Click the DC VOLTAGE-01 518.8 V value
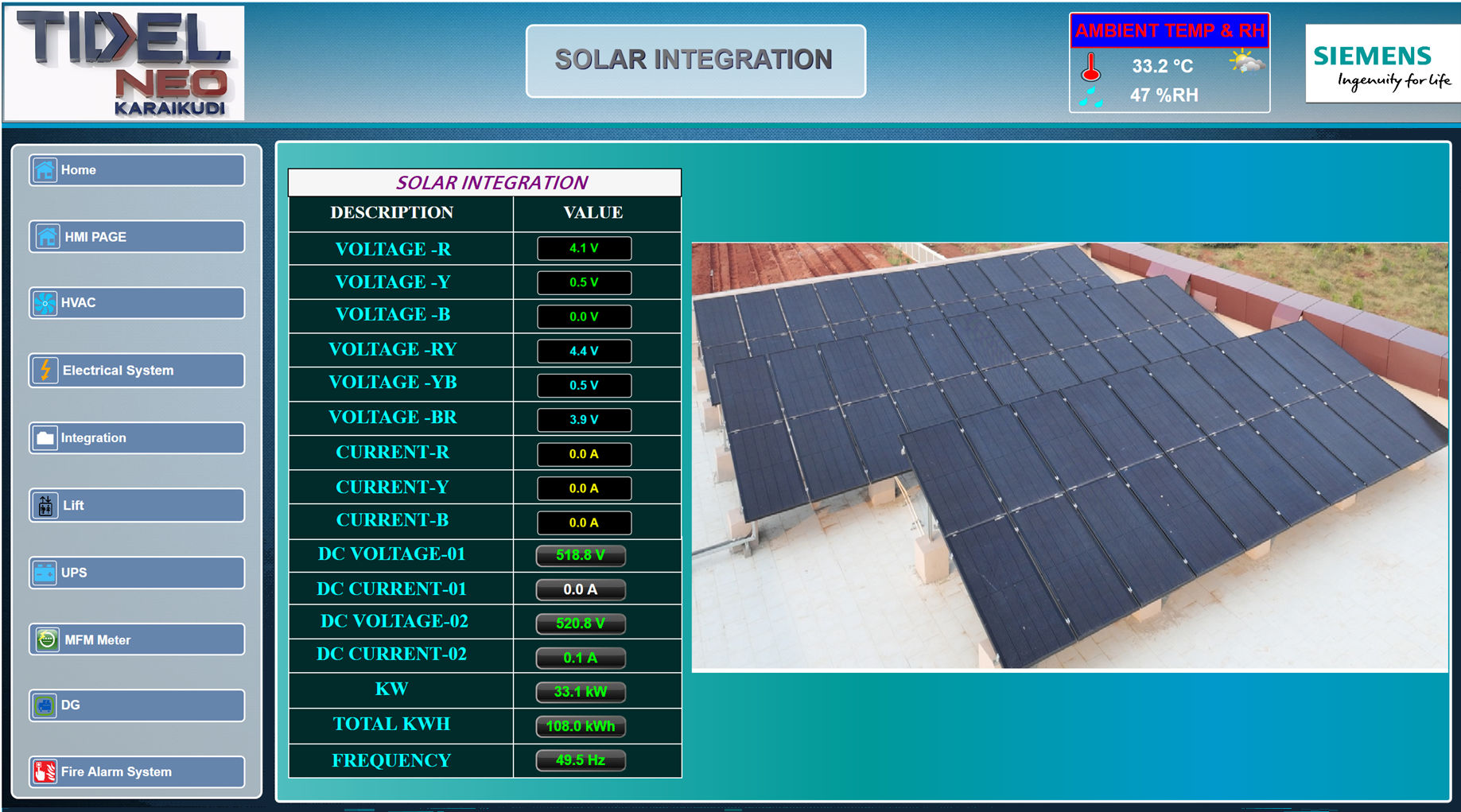Screen dimensions: 1461x812 tap(581, 555)
